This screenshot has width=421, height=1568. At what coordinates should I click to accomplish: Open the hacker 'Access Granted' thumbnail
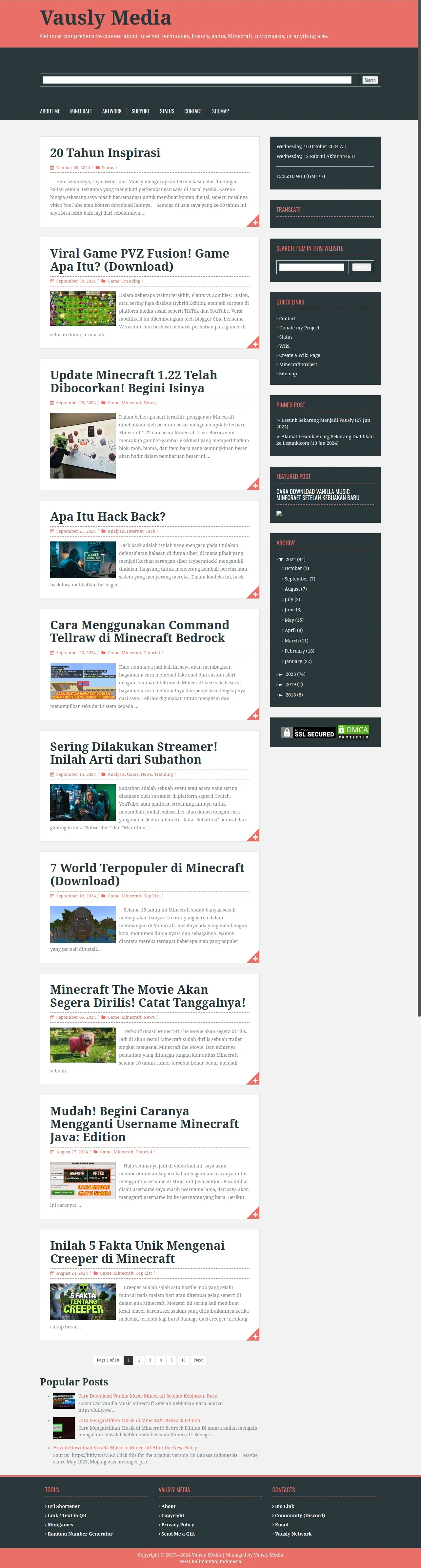pyautogui.click(x=83, y=560)
